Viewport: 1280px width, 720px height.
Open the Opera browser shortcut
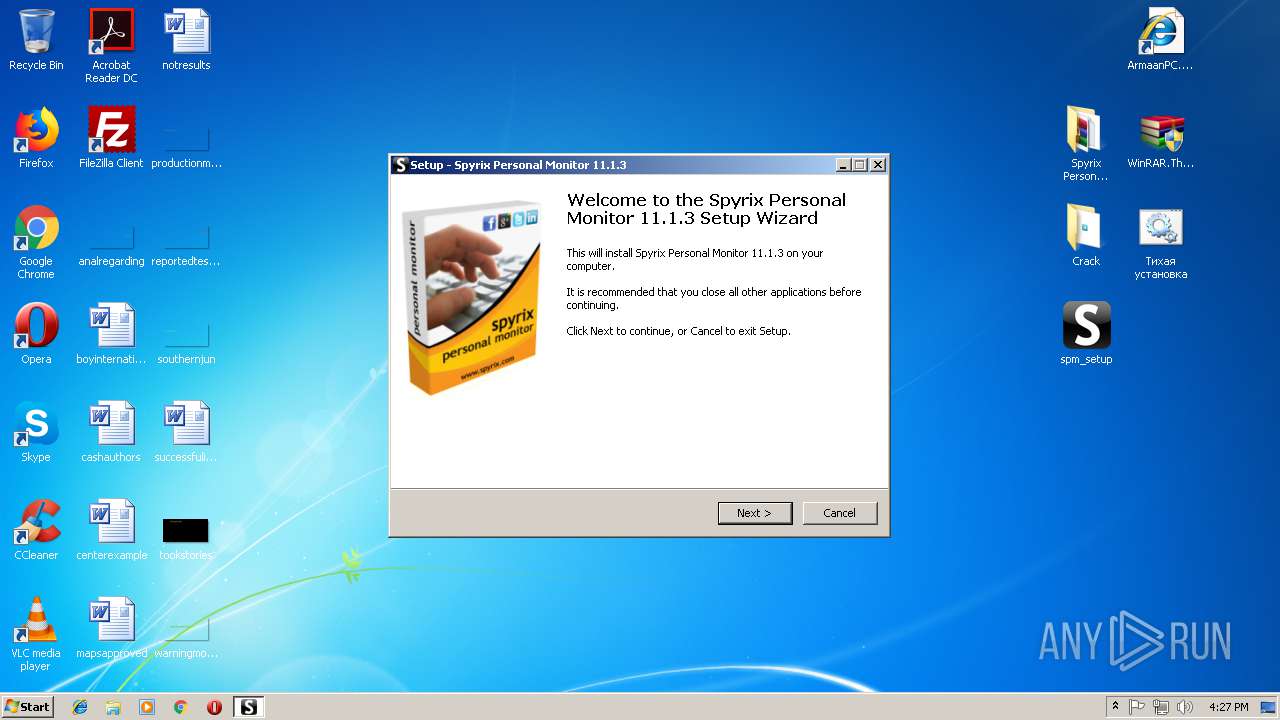(36, 334)
